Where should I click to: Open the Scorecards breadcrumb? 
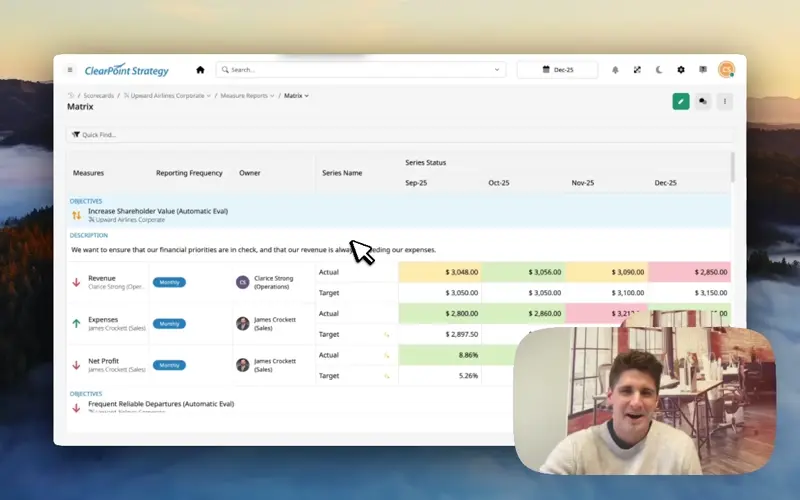[98, 95]
